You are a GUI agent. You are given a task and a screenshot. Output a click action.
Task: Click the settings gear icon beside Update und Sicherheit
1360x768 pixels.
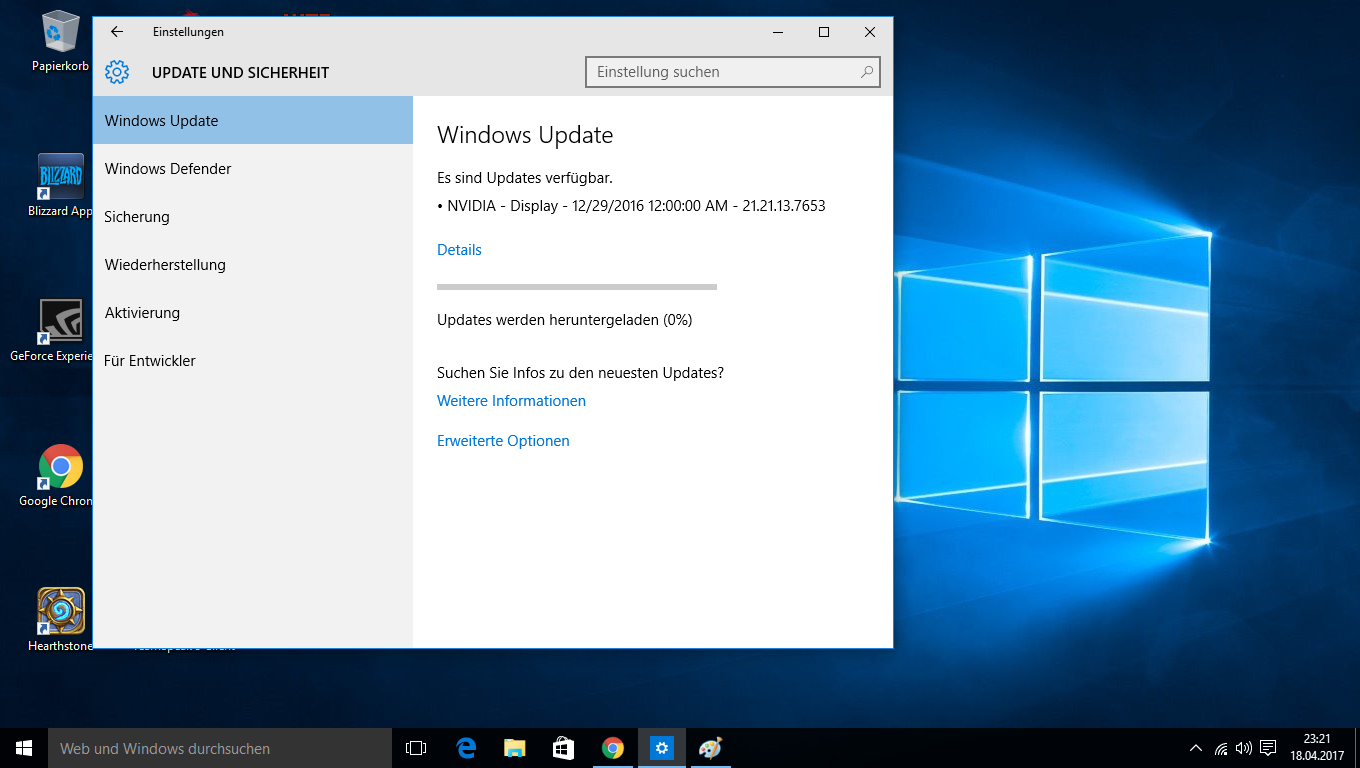(117, 72)
